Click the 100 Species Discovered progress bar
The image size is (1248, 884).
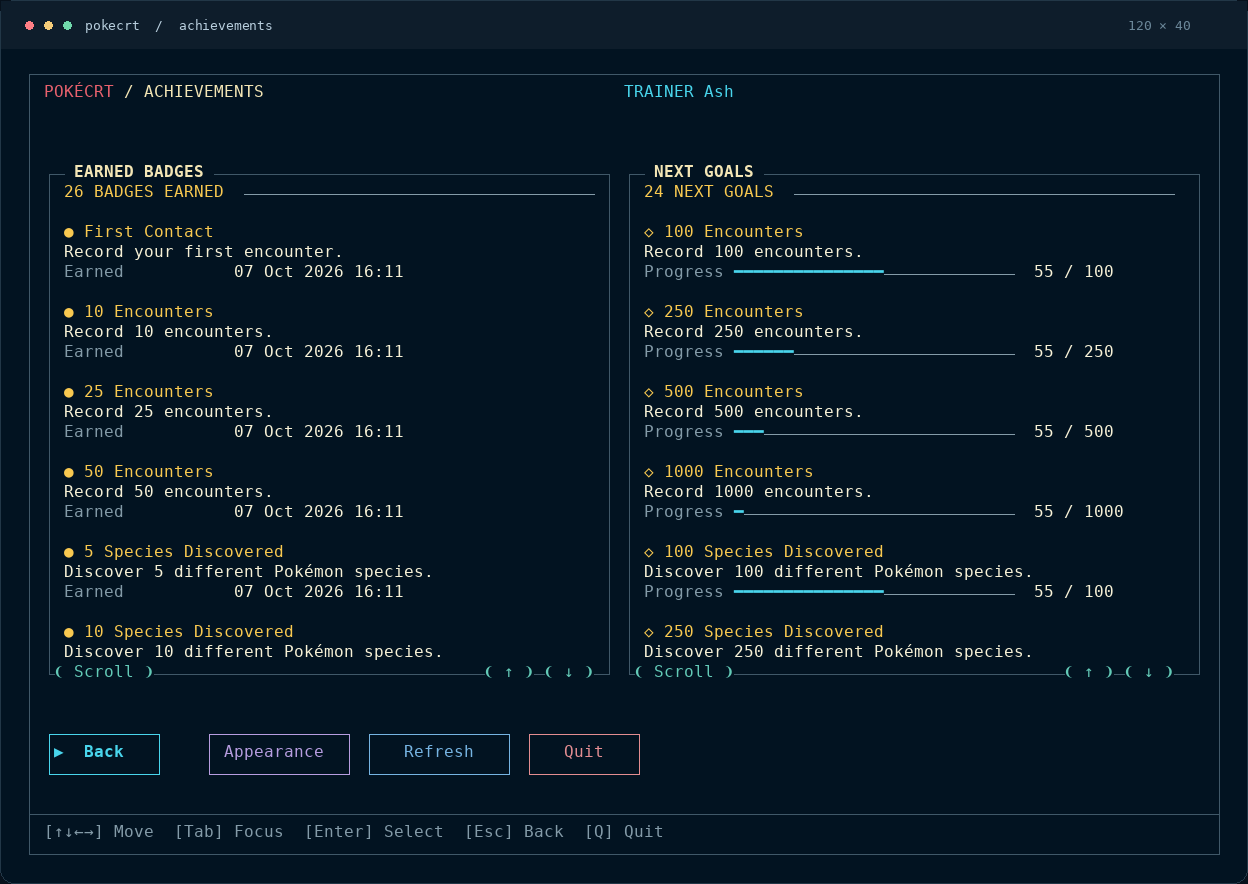tap(874, 592)
